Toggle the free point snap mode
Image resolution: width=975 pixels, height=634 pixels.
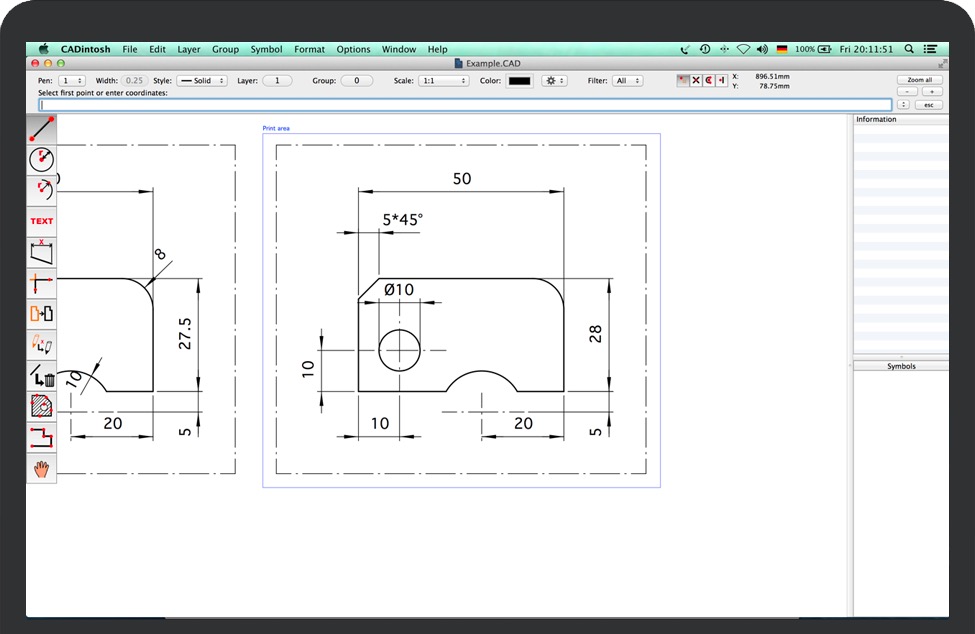[x=684, y=81]
